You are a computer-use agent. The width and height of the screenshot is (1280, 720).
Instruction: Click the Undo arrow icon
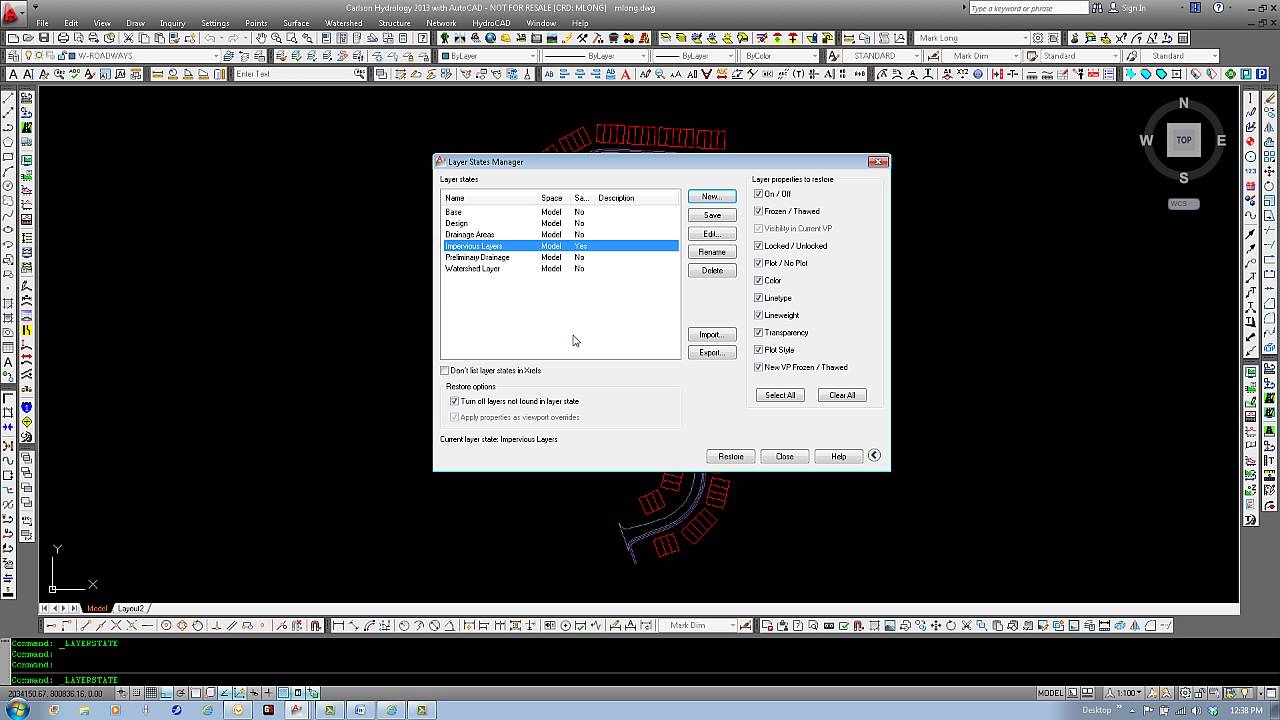(x=210, y=38)
